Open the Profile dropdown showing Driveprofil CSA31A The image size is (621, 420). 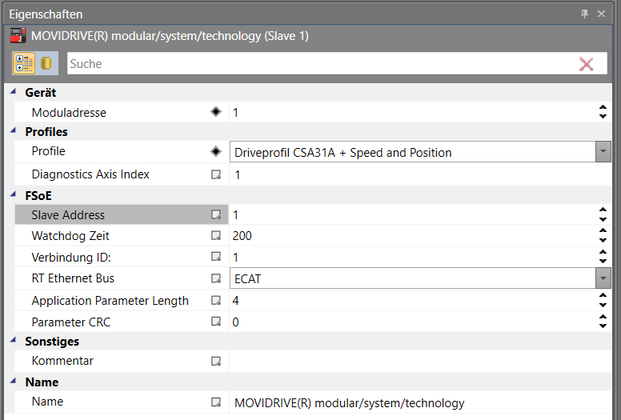point(603,152)
